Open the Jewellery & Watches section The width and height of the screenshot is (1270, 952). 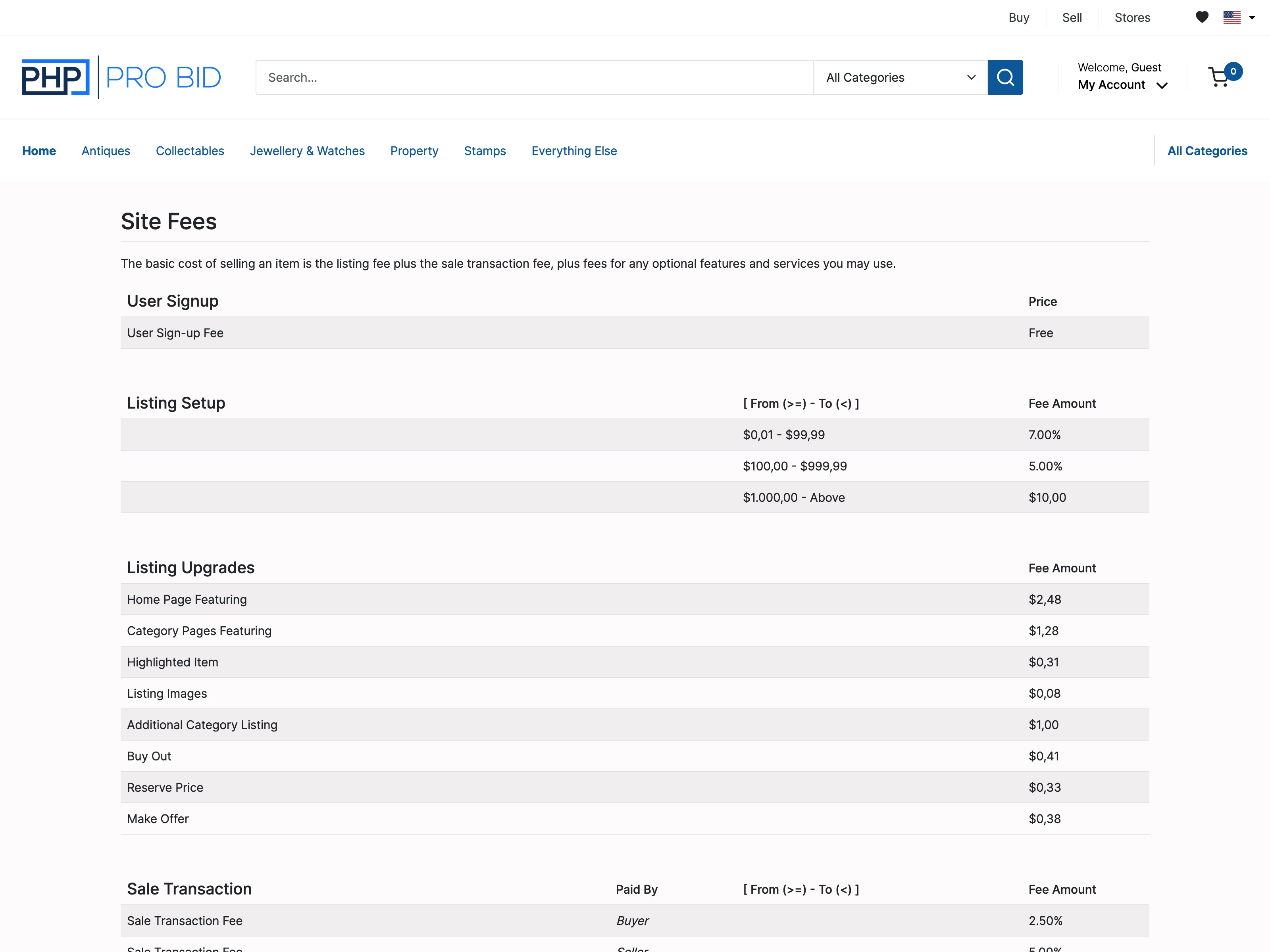pos(308,151)
